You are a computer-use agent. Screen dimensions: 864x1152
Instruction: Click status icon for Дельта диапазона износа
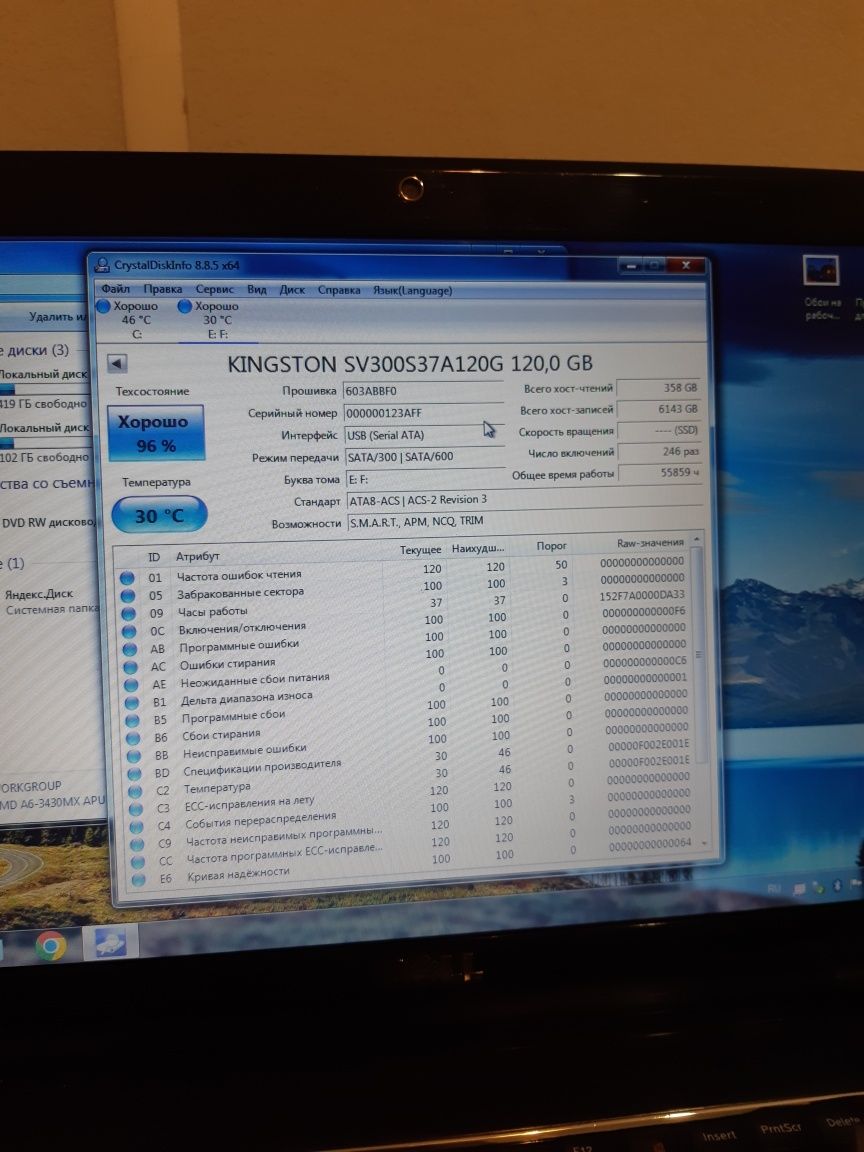click(132, 703)
